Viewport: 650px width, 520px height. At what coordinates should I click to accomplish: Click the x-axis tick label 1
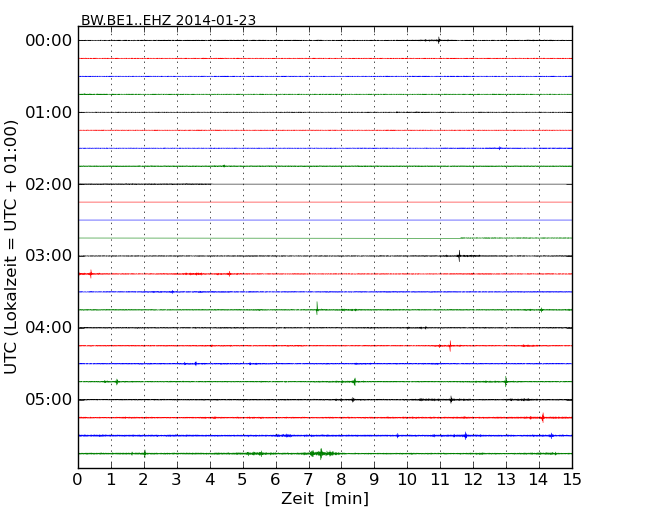pos(111,479)
